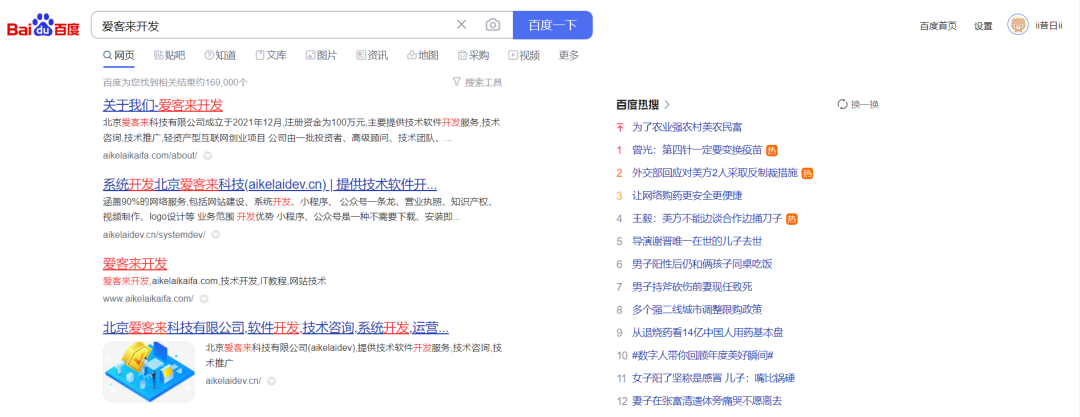Open the 资讯 tab
The image size is (1080, 417).
[x=373, y=55]
